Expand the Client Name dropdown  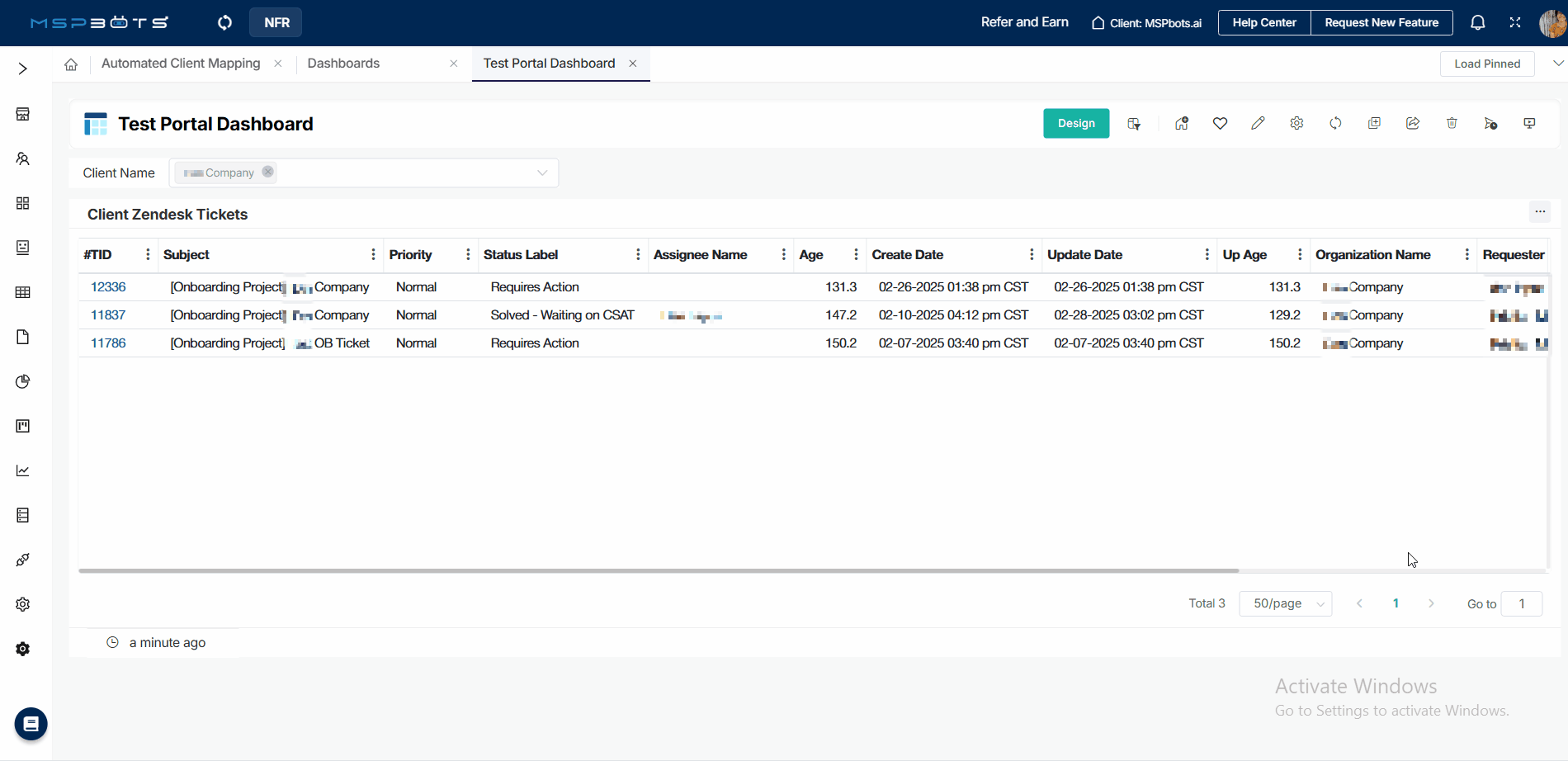click(542, 173)
